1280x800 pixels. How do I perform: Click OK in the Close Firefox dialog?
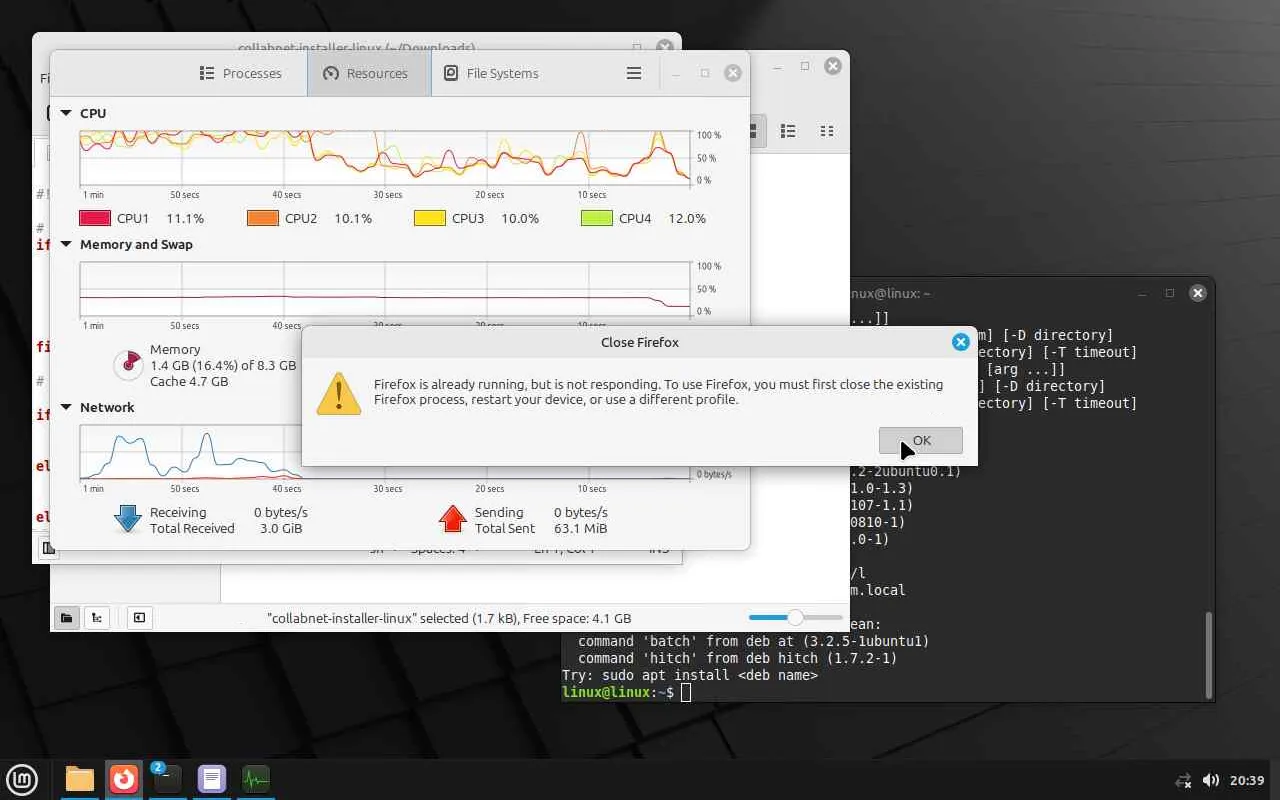[921, 440]
